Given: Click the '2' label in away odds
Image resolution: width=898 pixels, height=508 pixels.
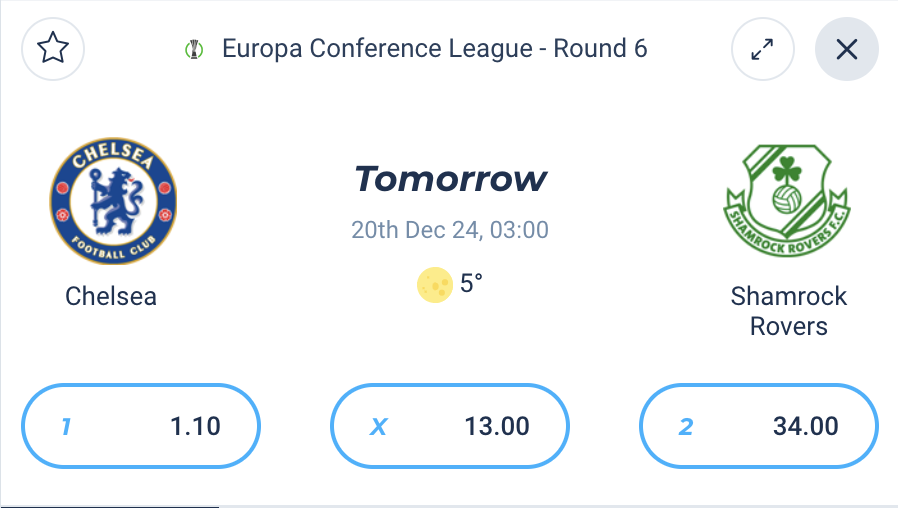Looking at the screenshot, I should click(x=686, y=427).
